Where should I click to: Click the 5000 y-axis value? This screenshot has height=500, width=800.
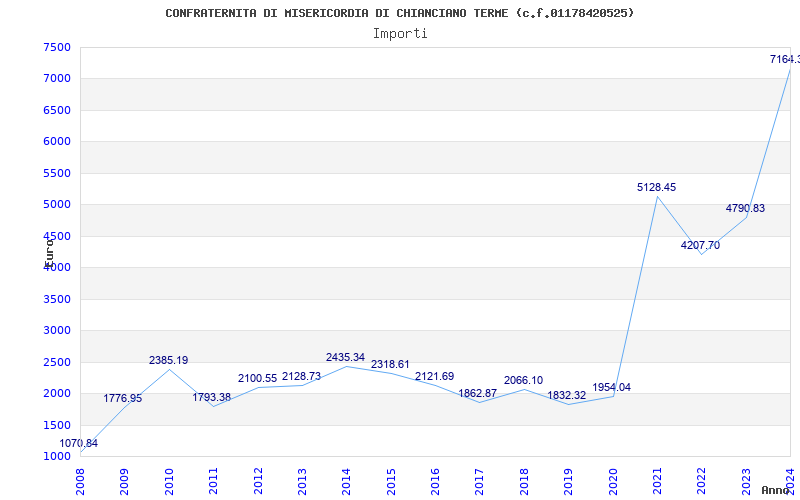coord(57,205)
